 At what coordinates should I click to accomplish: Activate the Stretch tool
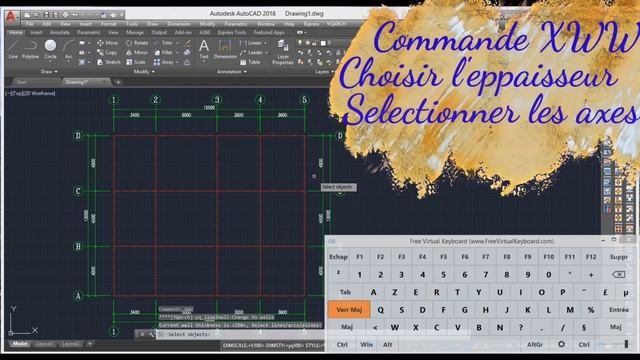109,62
